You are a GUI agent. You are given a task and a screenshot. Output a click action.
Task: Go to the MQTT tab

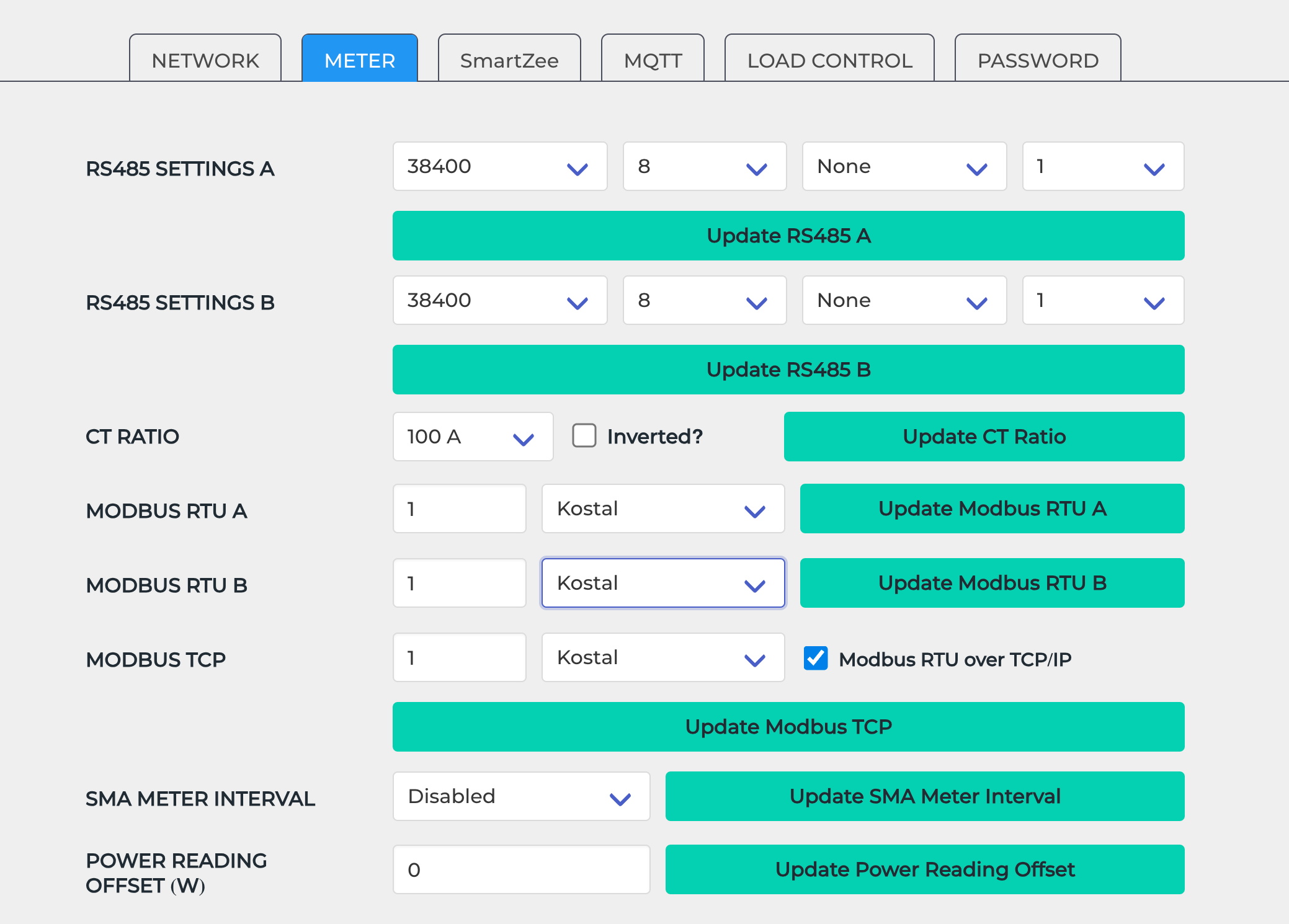(653, 60)
